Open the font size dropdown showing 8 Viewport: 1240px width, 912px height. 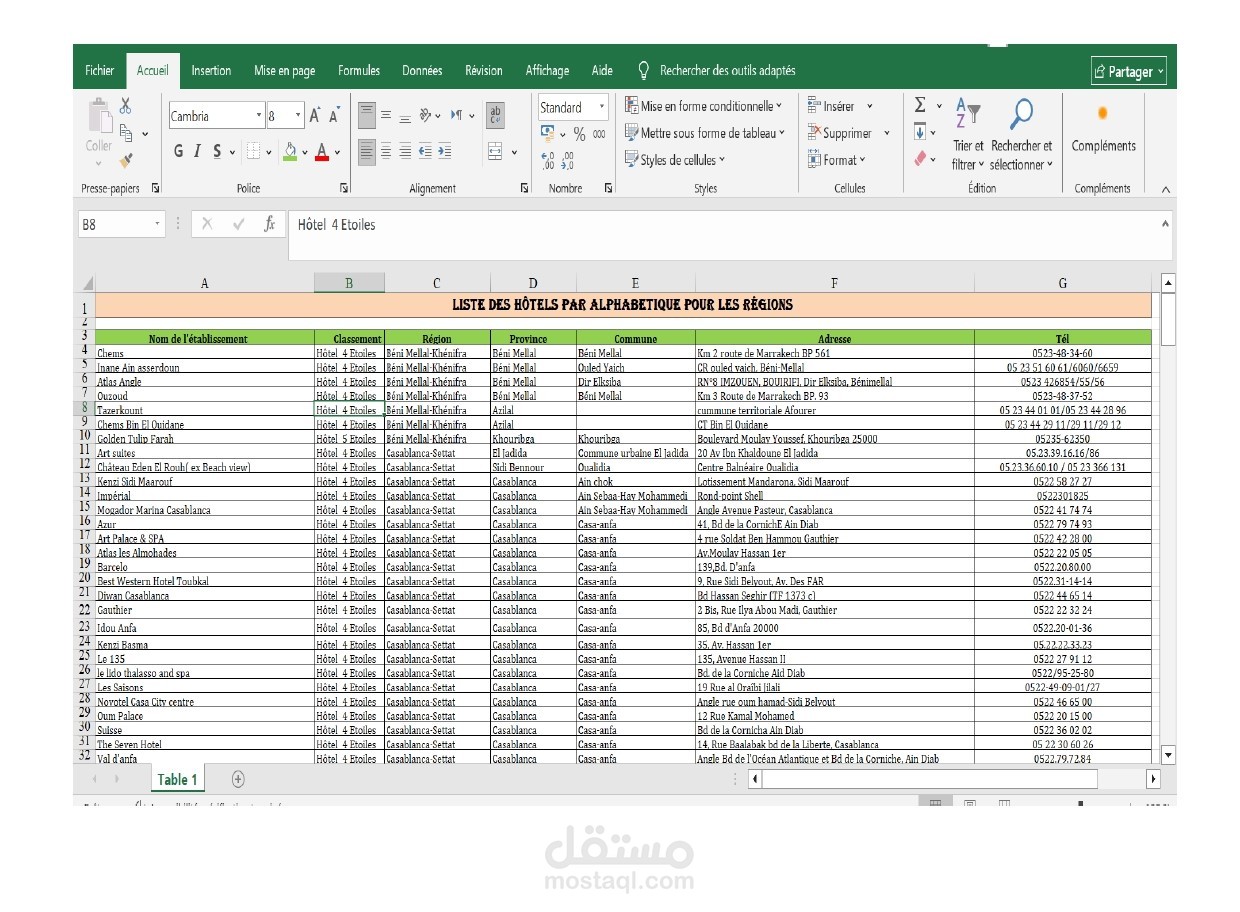[x=299, y=116]
